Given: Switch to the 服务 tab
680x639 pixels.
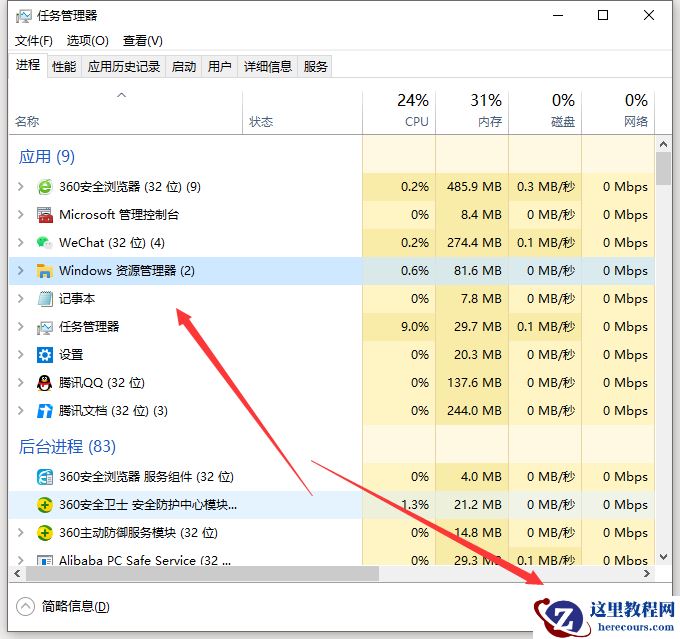Looking at the screenshot, I should (315, 67).
